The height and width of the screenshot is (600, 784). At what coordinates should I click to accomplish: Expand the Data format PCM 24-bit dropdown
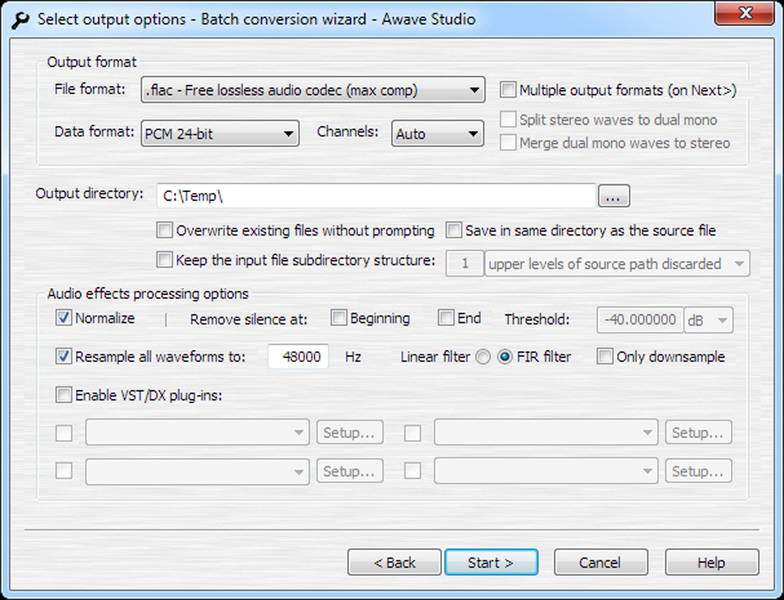coord(220,134)
